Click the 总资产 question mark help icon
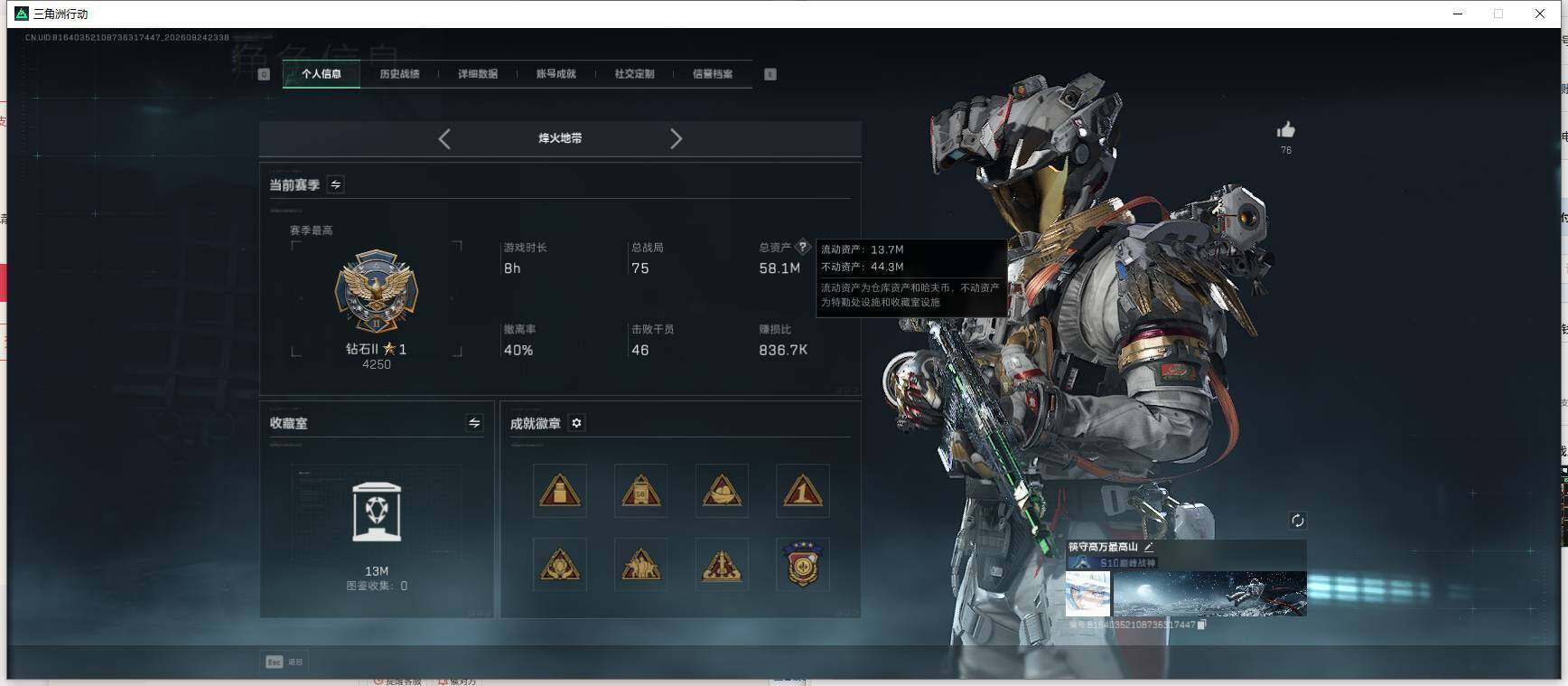The height and width of the screenshot is (686, 1568). coord(802,247)
